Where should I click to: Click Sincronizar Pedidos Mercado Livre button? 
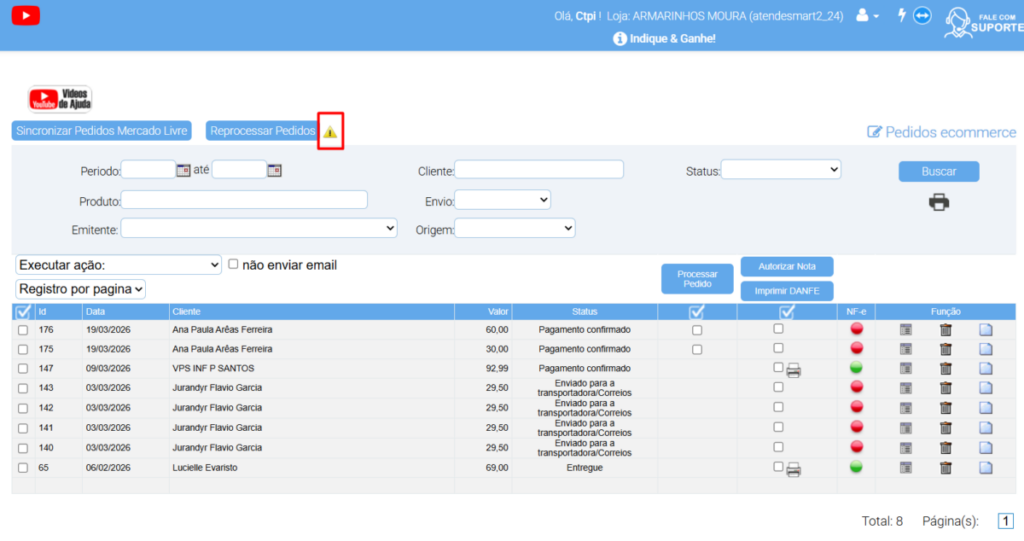tap(102, 131)
